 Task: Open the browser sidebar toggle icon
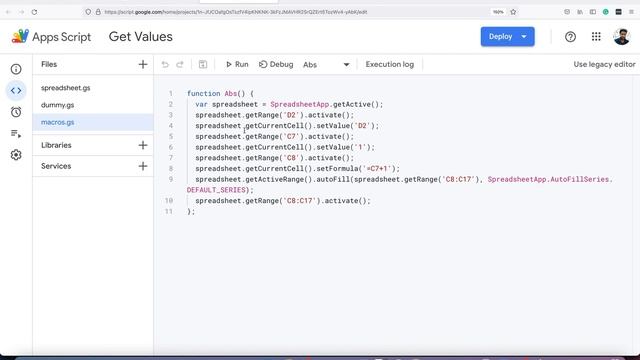[x=593, y=12]
